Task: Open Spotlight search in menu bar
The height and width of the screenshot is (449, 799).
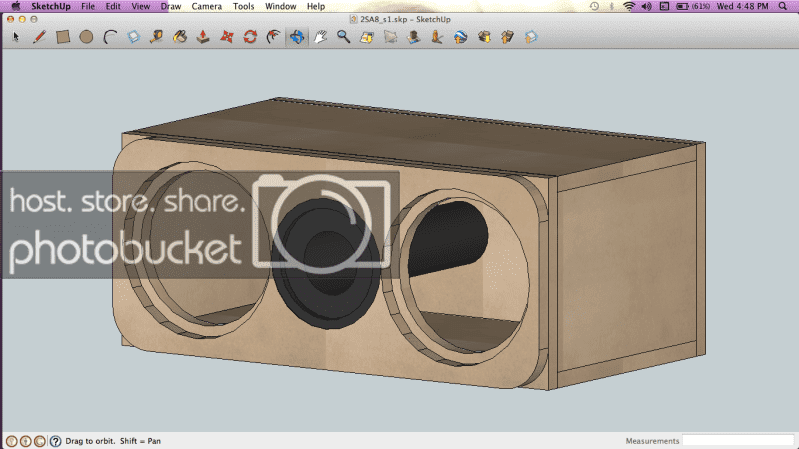Action: point(783,6)
